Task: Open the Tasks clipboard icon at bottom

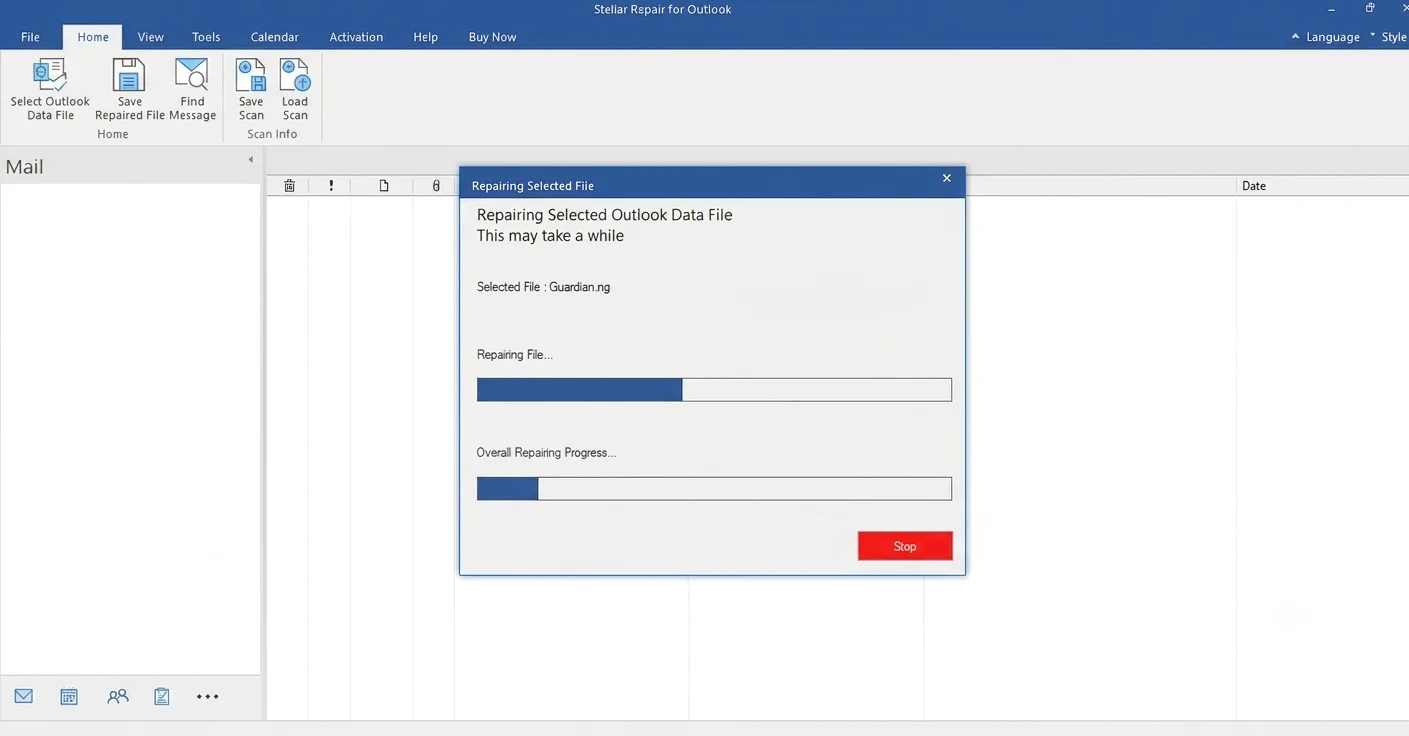Action: (162, 697)
